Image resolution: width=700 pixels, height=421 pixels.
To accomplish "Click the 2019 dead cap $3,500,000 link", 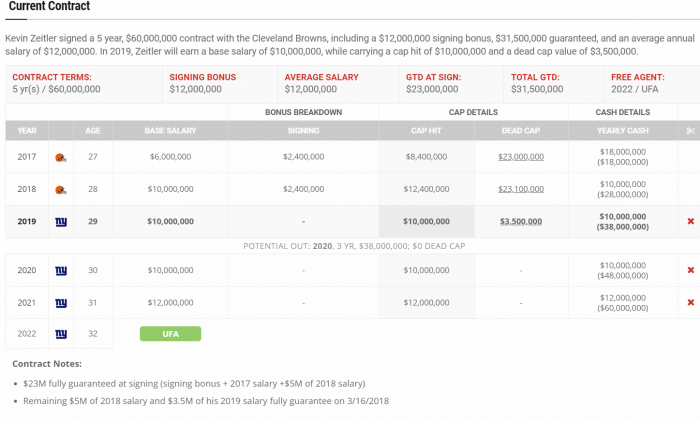I will click(x=521, y=221).
